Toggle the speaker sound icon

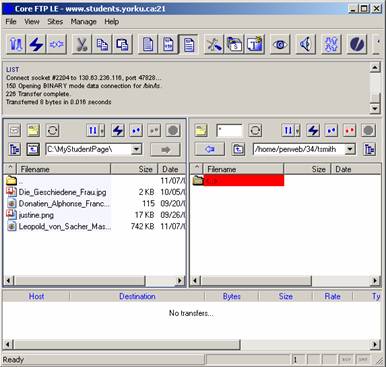coord(305,44)
